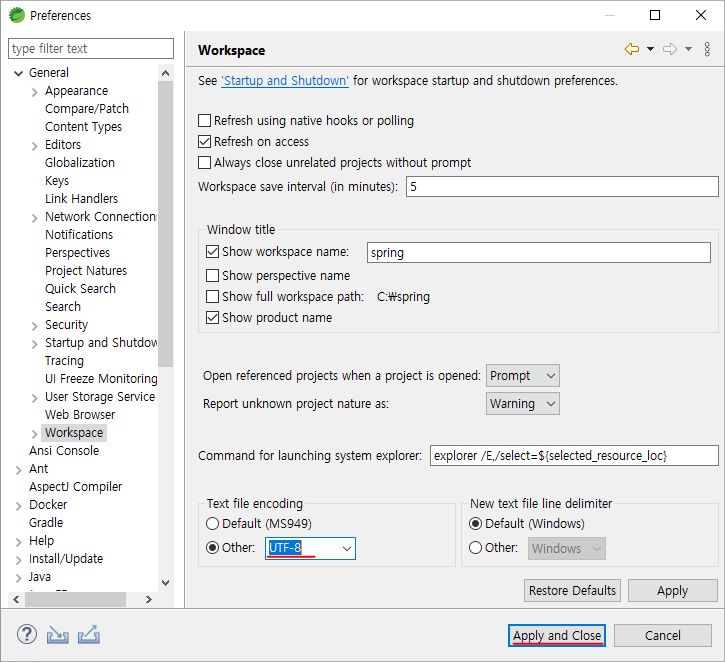This screenshot has height=662, width=725.
Task: Expand the Appearance tree node
Action: tap(35, 92)
